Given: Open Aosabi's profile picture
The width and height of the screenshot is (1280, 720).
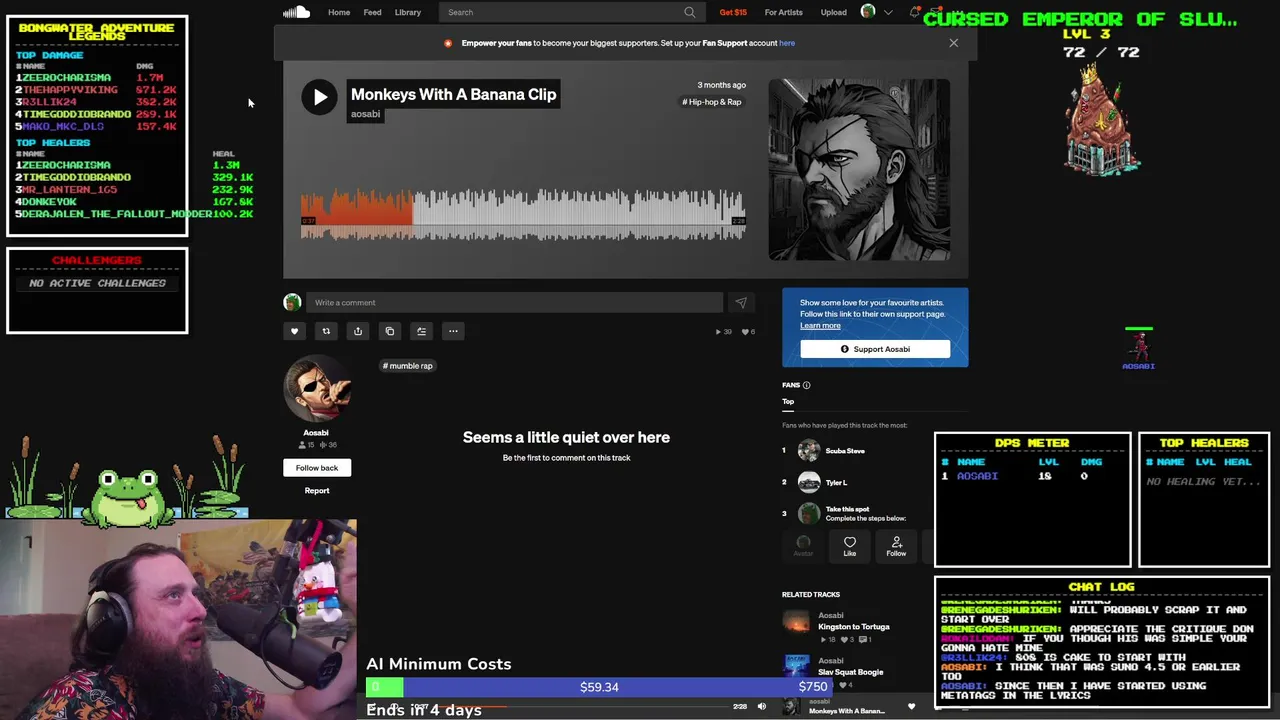Looking at the screenshot, I should 316,389.
